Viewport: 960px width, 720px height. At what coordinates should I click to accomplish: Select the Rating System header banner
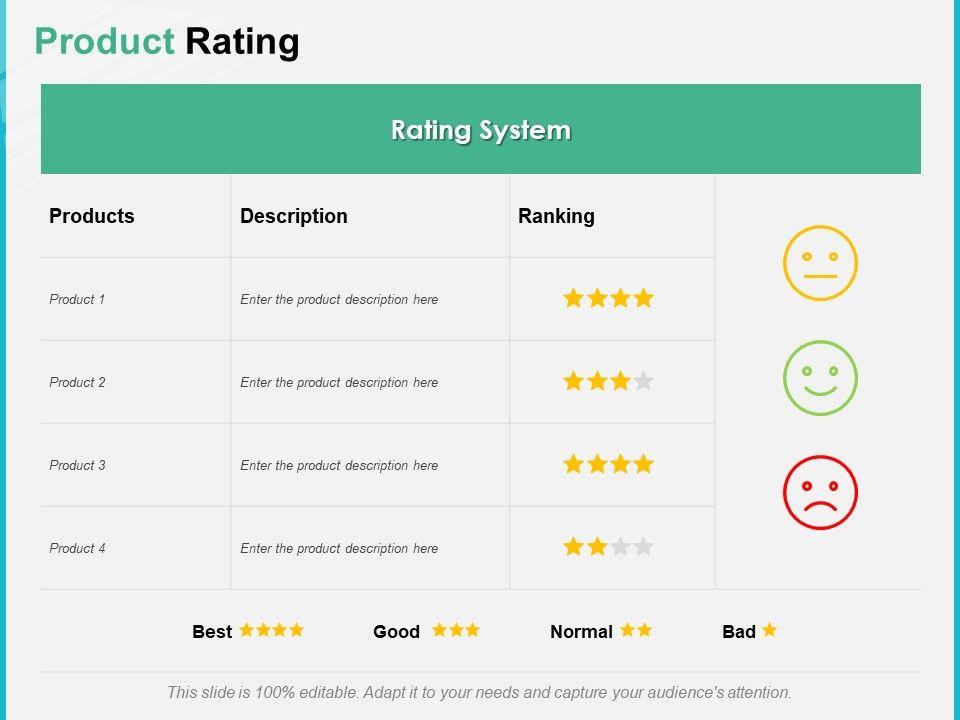tap(480, 130)
